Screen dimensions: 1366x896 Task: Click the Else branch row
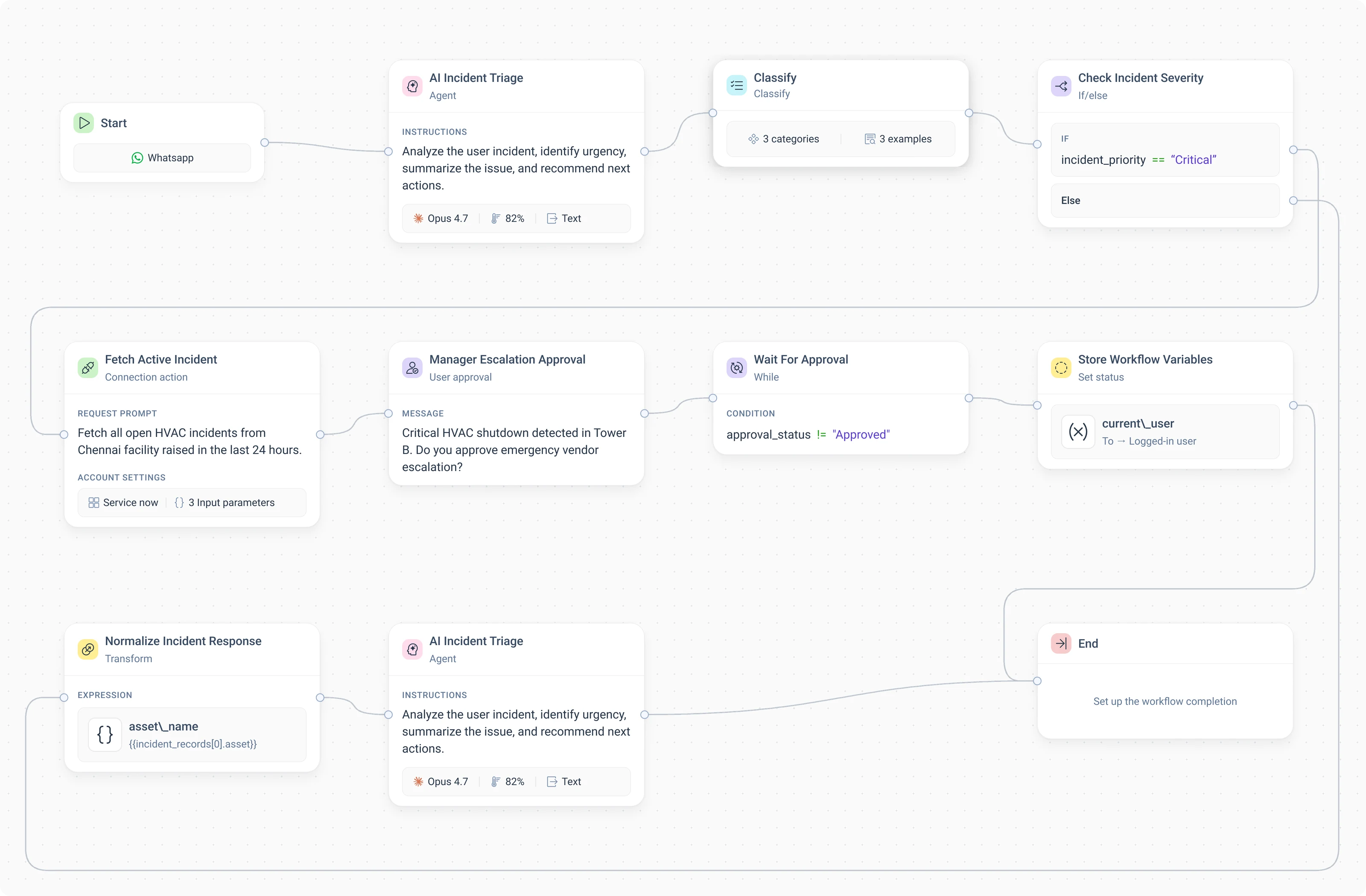point(1165,200)
